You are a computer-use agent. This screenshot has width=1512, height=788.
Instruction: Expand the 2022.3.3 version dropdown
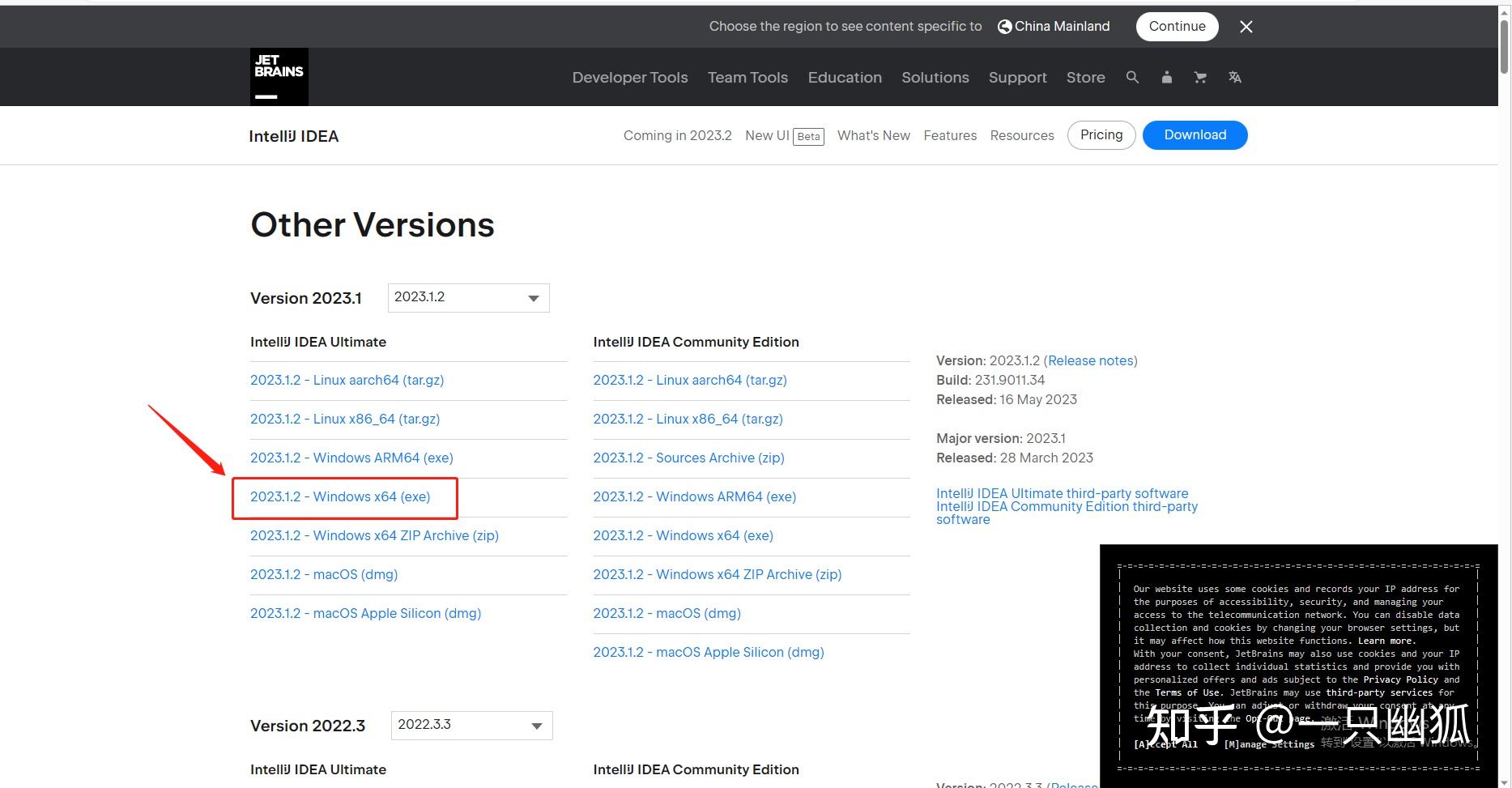click(471, 725)
